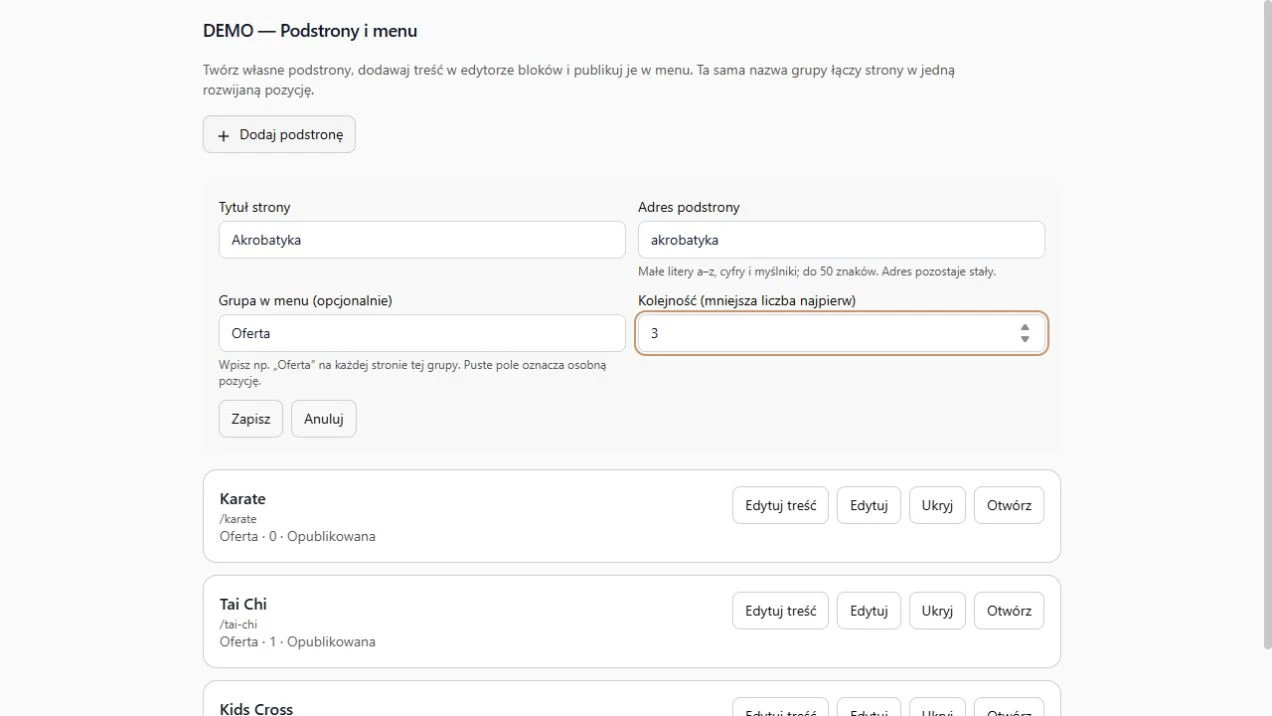1272x716 pixels.
Task: Click the 'DEMO — Podstrony i menu' heading
Action: tap(310, 31)
